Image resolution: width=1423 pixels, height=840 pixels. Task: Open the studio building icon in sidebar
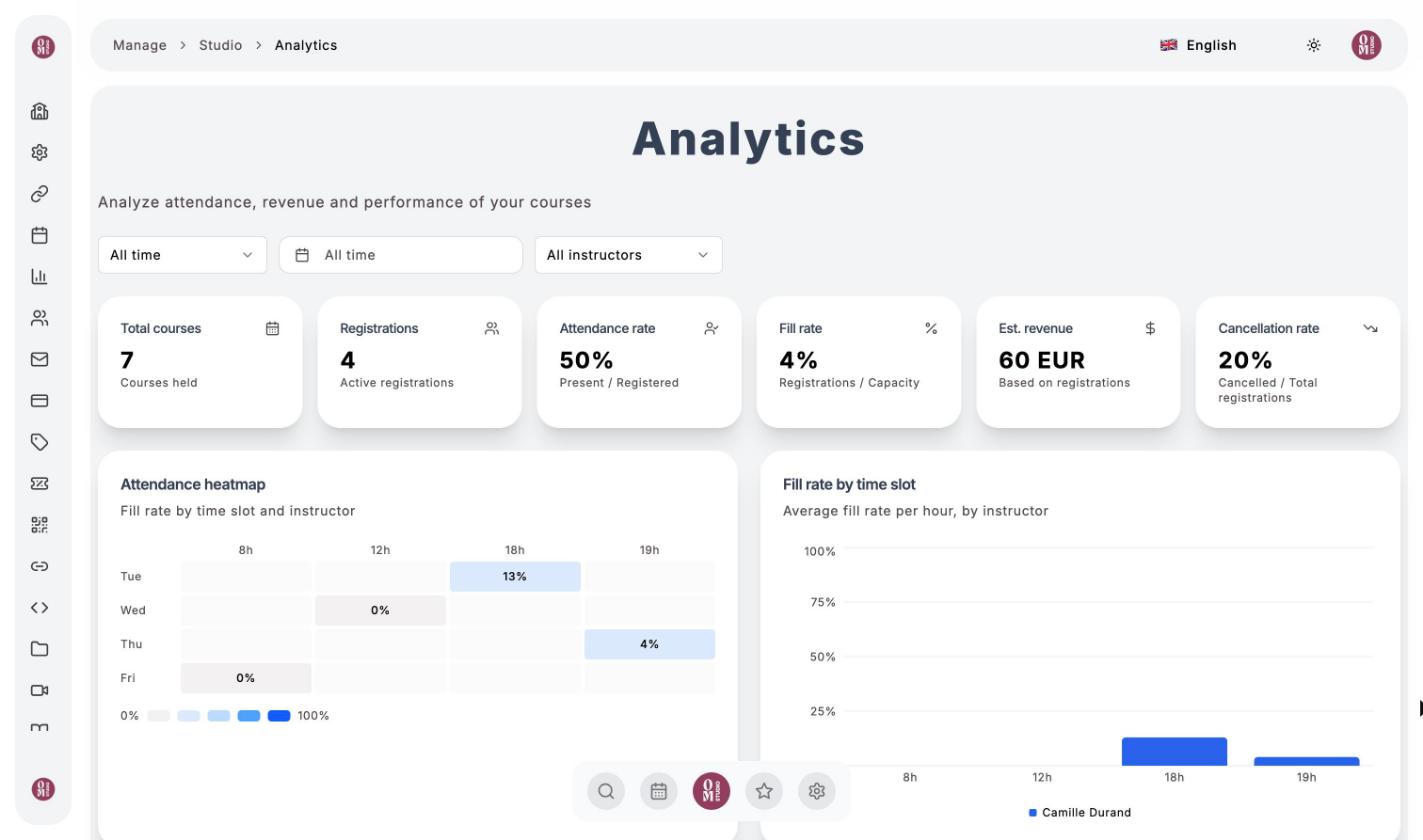click(39, 111)
